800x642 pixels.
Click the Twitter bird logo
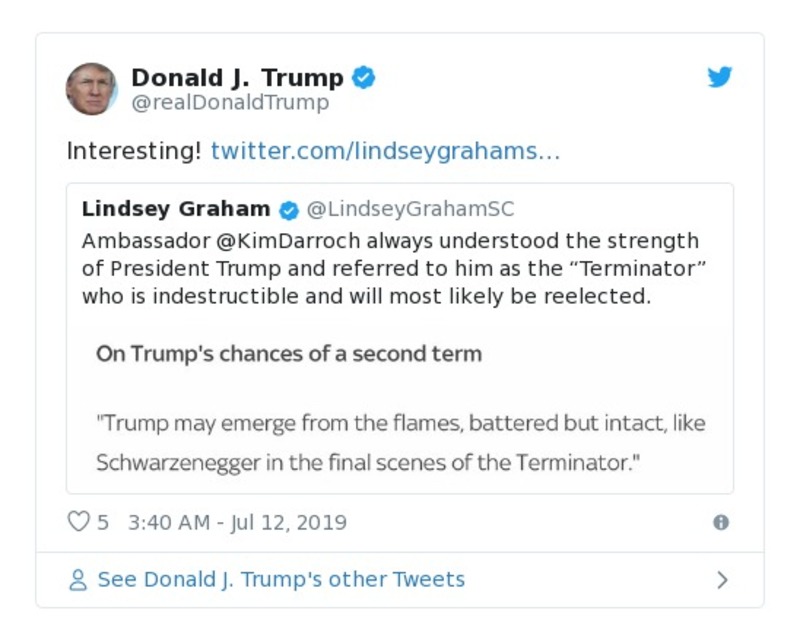719,76
